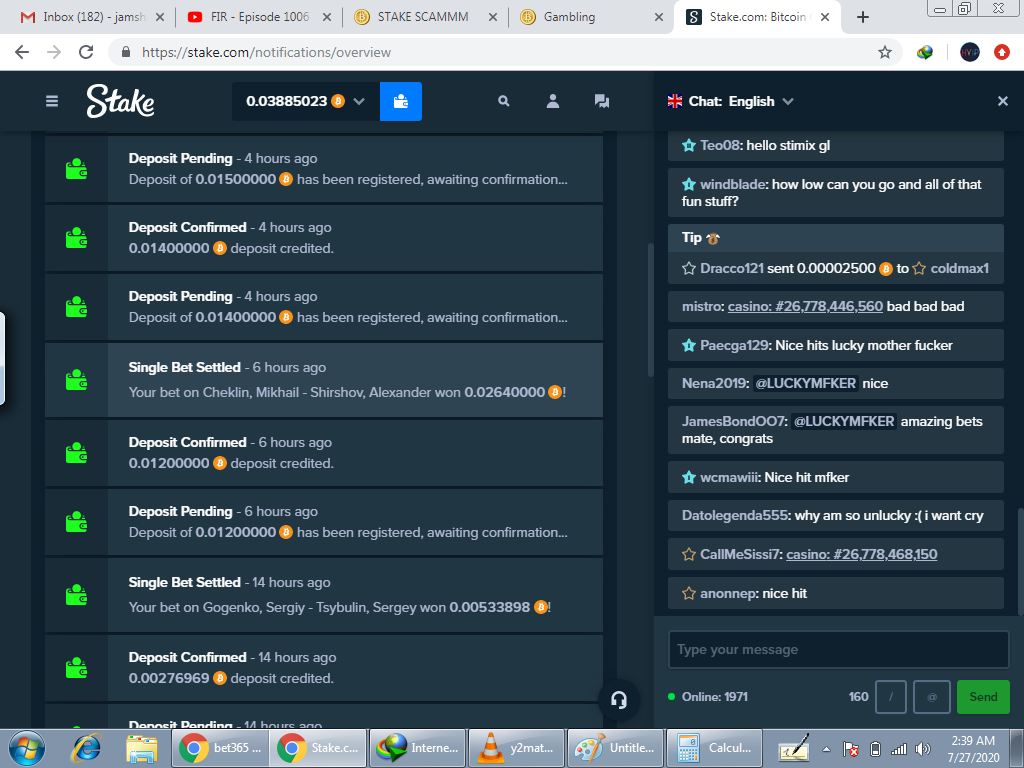This screenshot has height=768, width=1024.
Task: Click the browser back arrow
Action: (x=22, y=52)
